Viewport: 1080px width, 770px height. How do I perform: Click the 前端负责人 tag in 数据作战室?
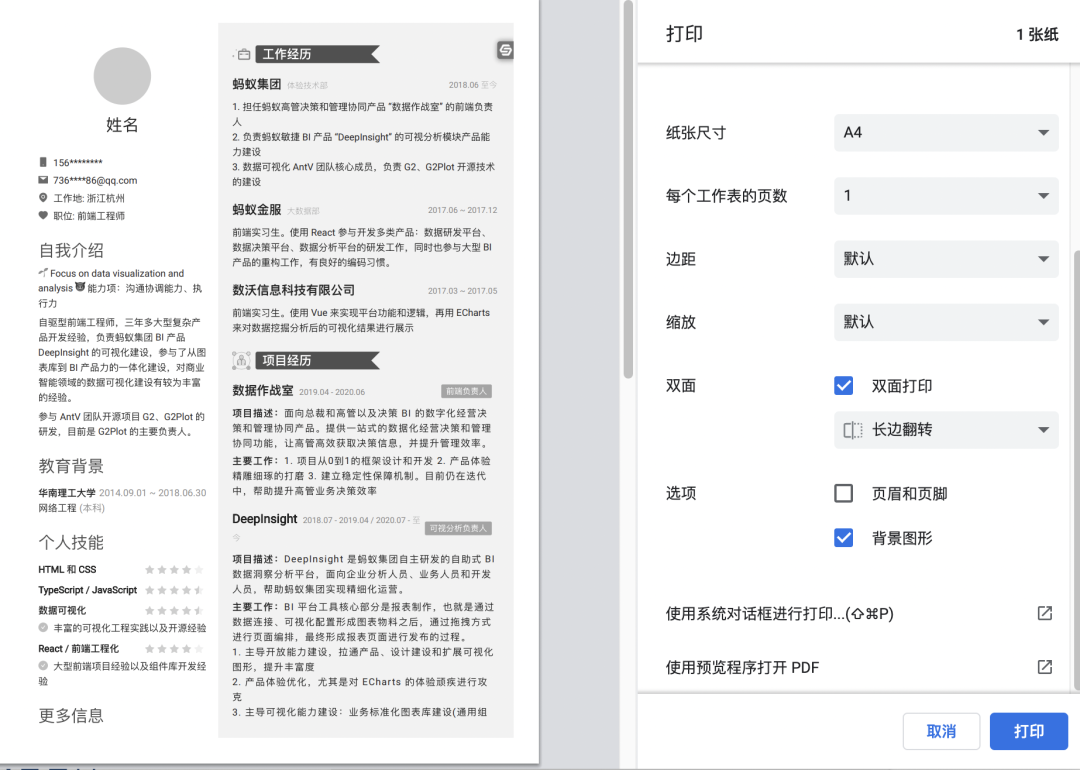point(466,391)
